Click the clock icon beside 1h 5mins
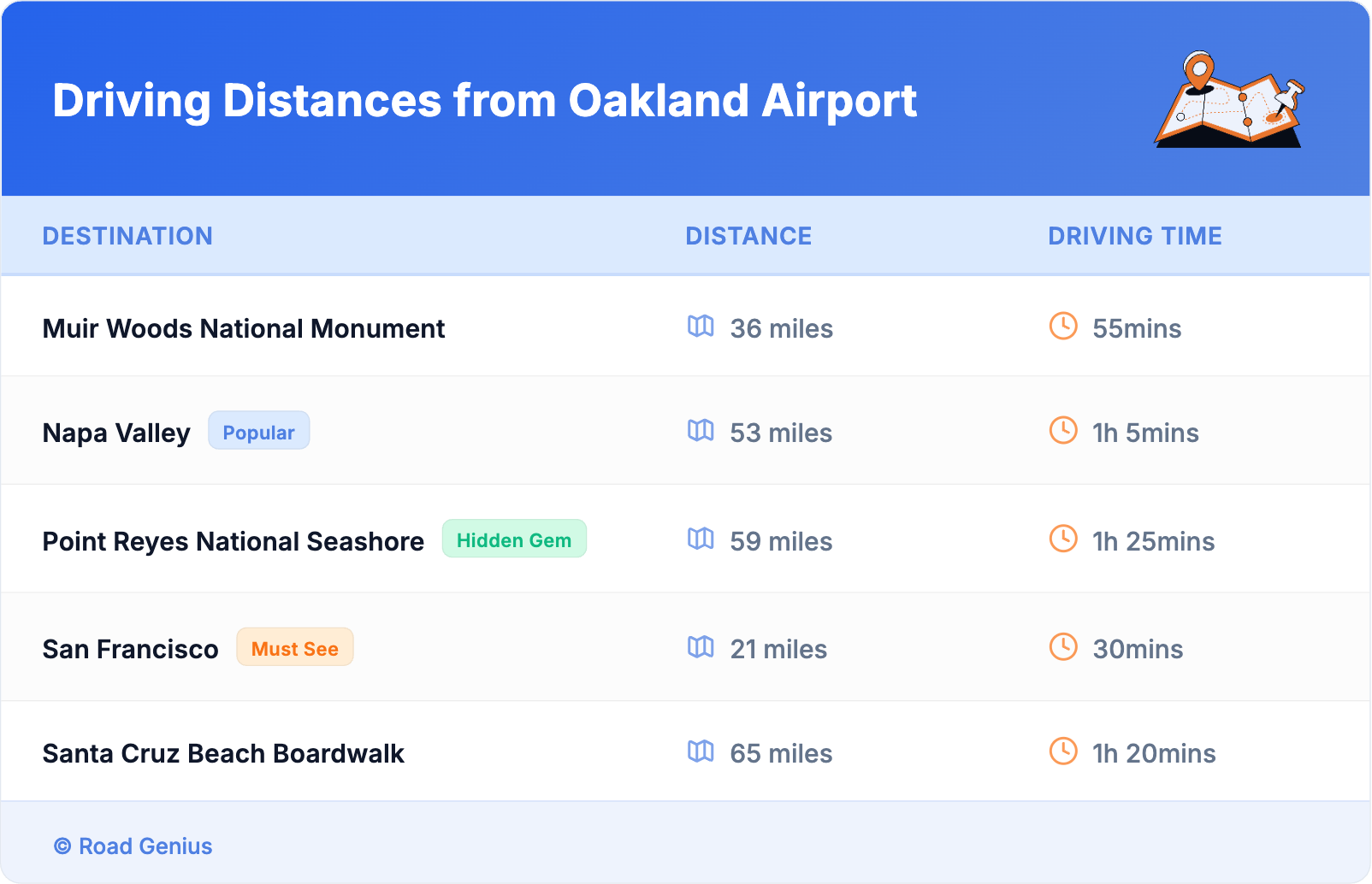 click(1063, 431)
